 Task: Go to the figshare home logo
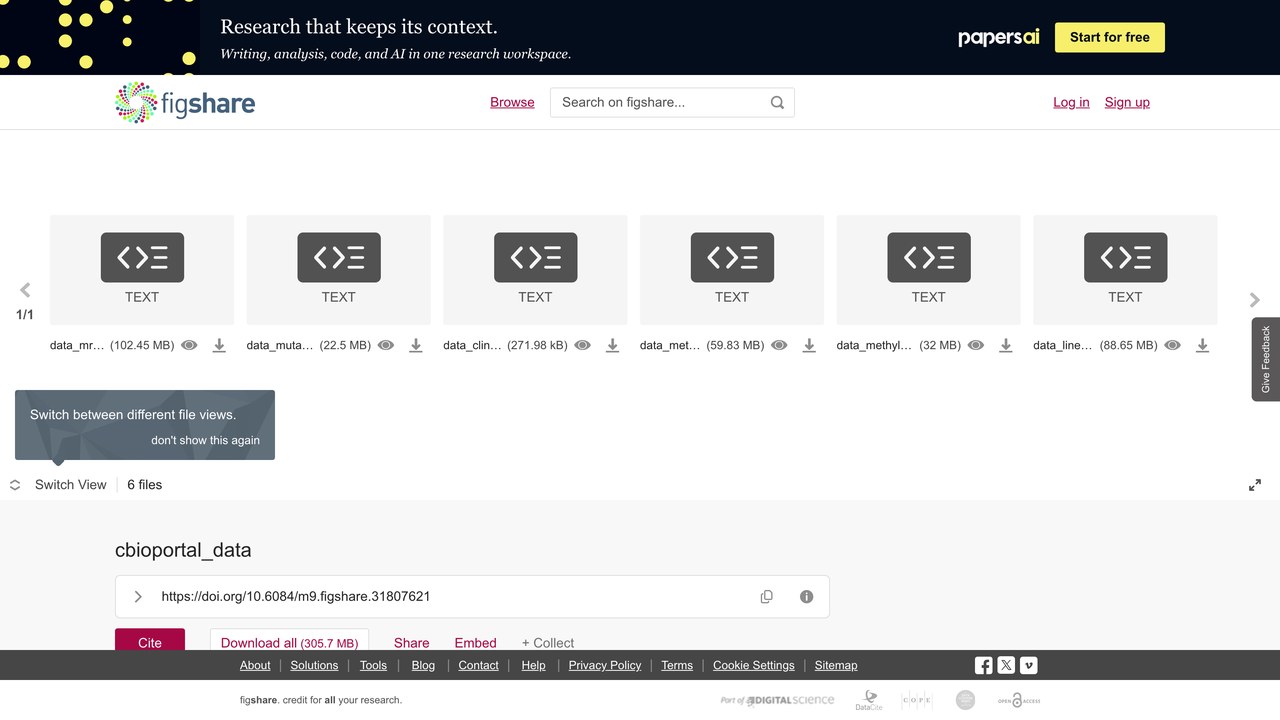(185, 102)
